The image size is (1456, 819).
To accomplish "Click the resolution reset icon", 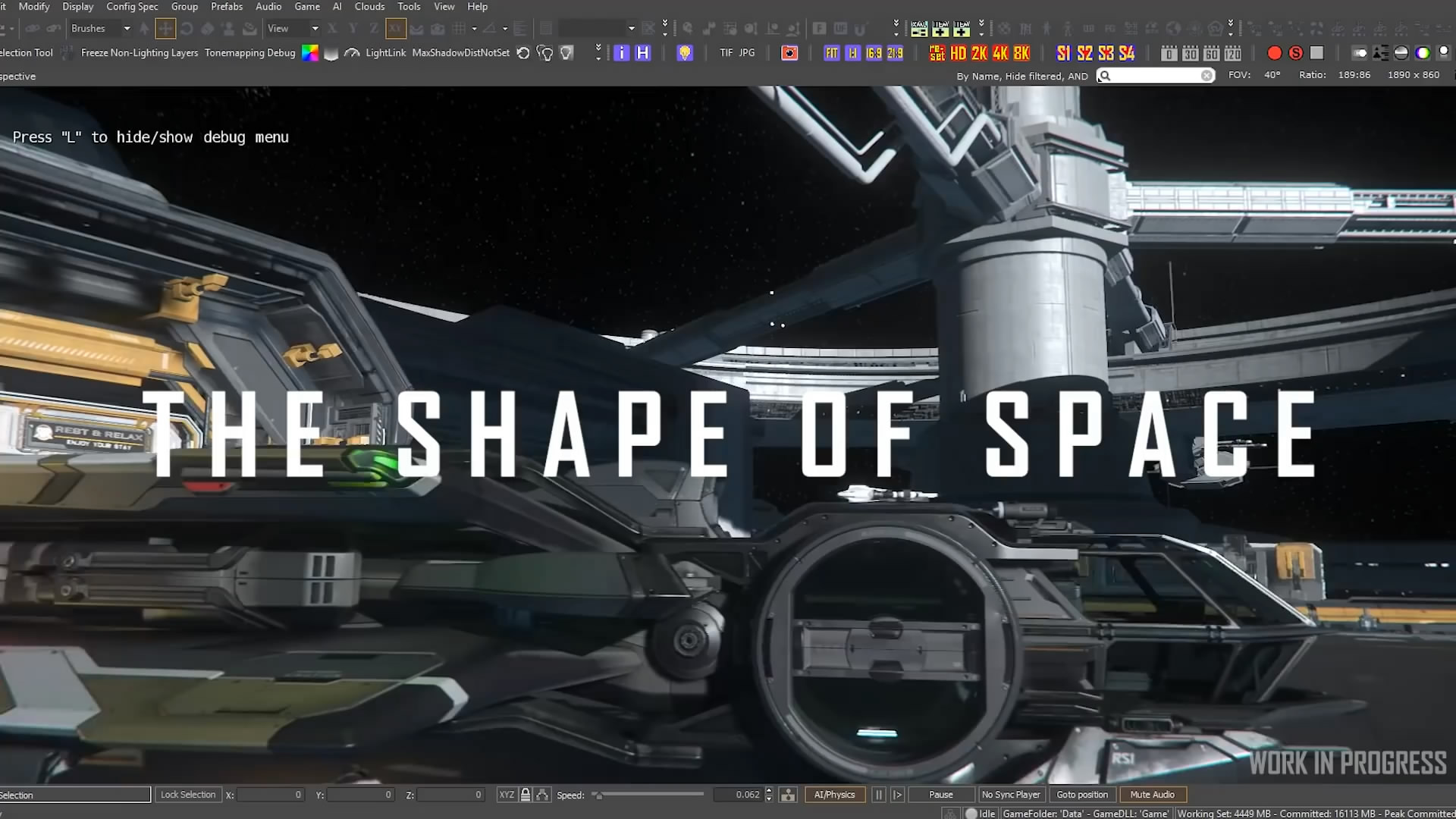I will pos(937,52).
